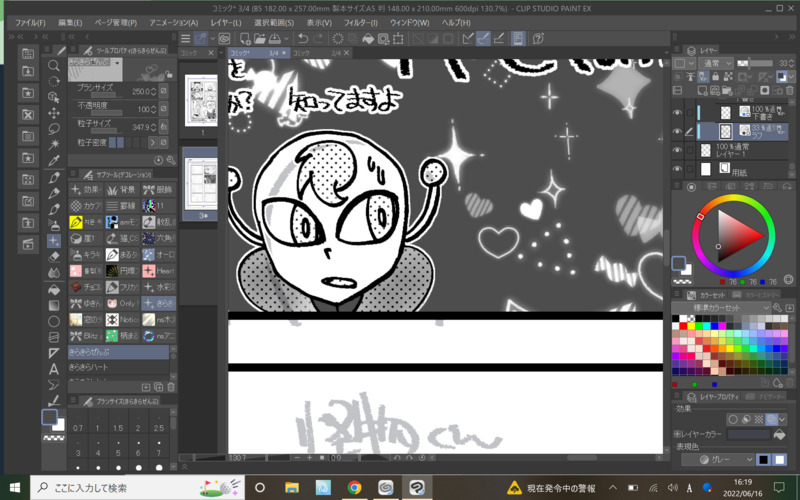The height and width of the screenshot is (500, 800).
Task: Toggle the lighthouse reference layer icon
Action: [690, 77]
